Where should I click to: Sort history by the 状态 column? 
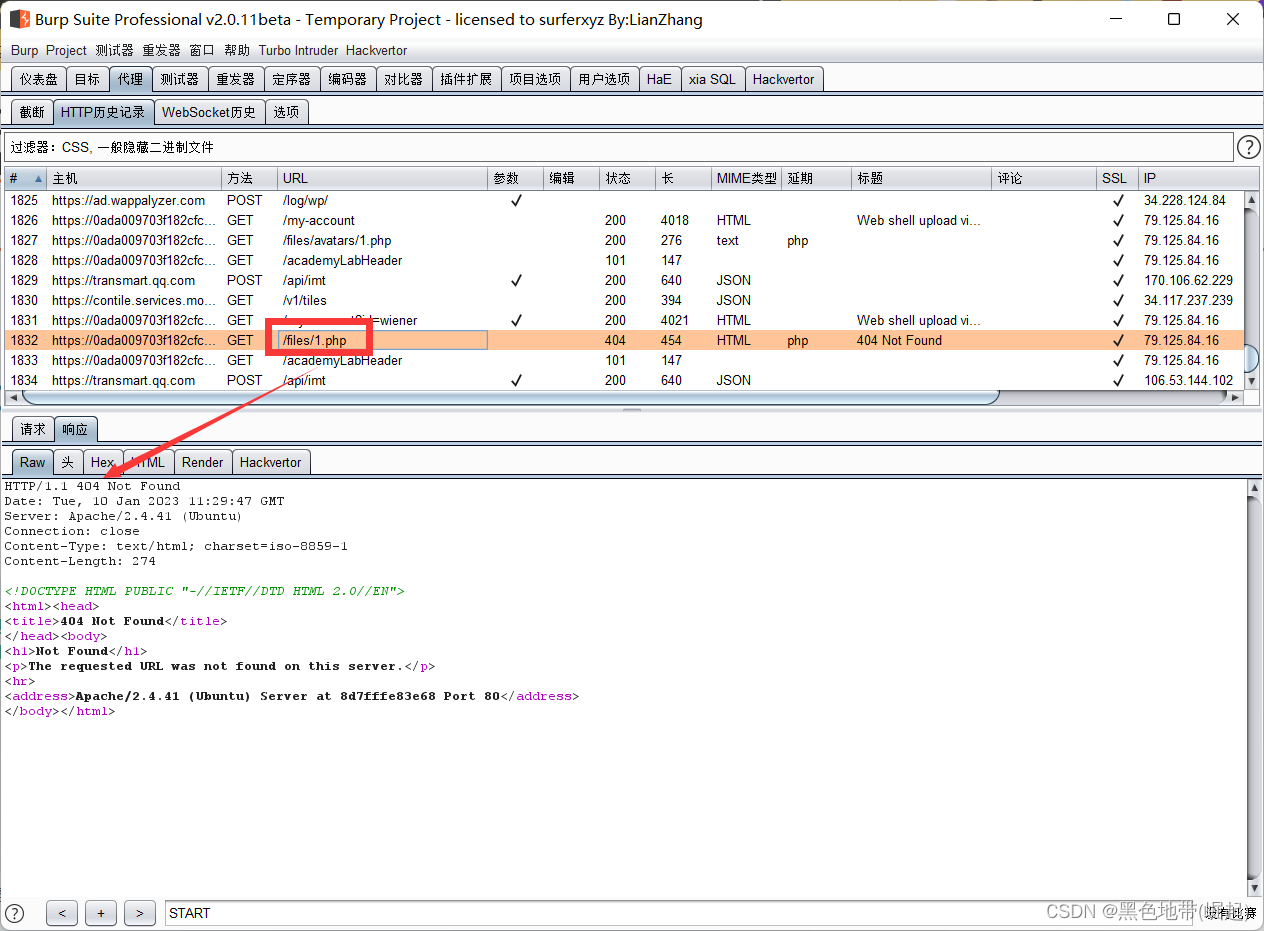click(x=628, y=178)
